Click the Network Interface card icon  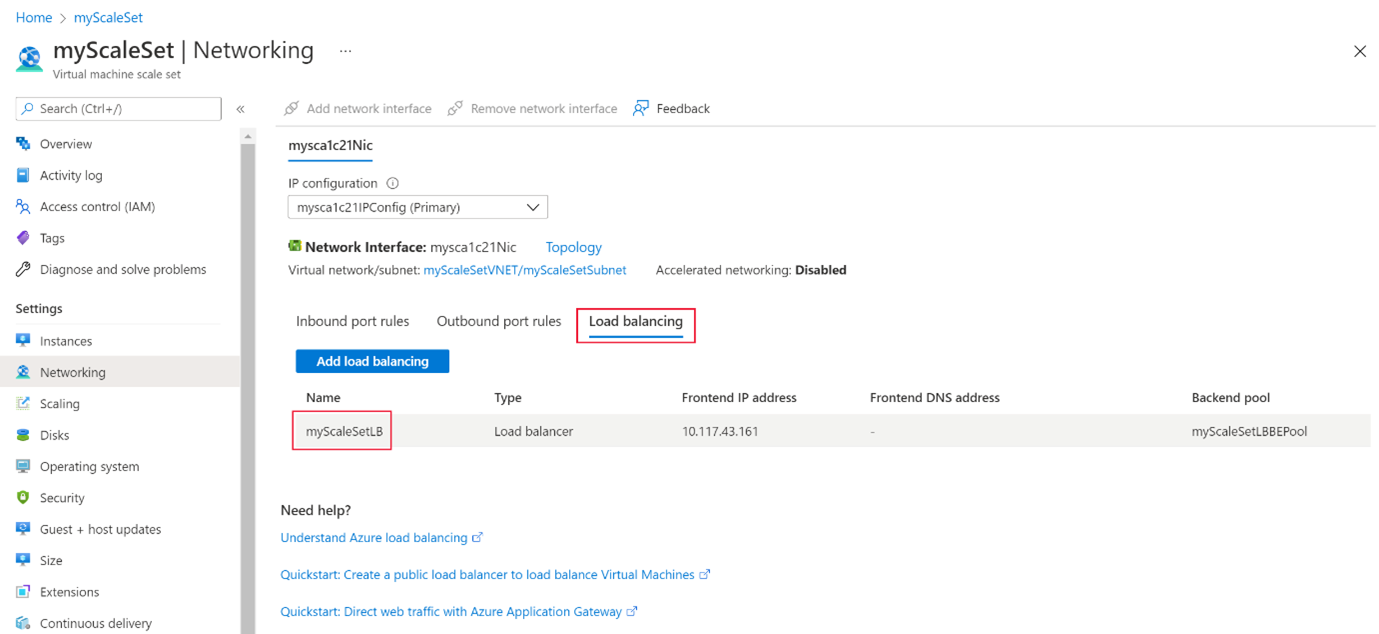[x=295, y=246]
